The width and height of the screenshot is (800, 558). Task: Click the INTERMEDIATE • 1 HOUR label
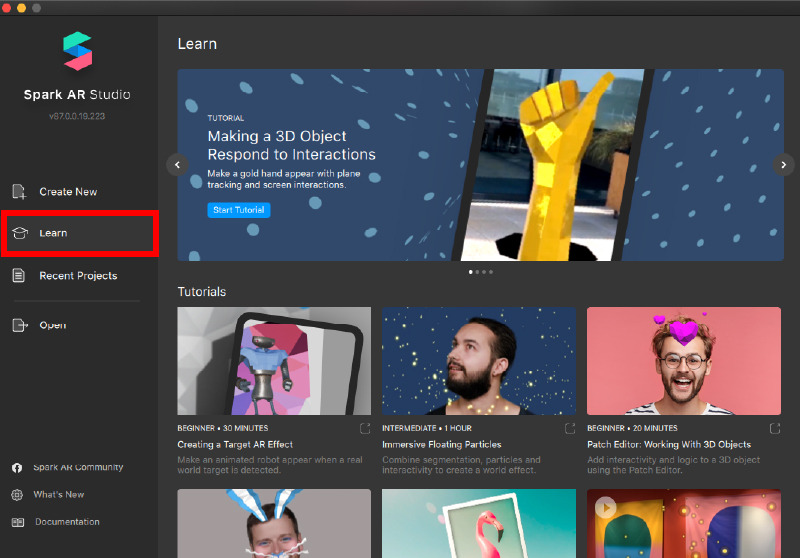427,428
